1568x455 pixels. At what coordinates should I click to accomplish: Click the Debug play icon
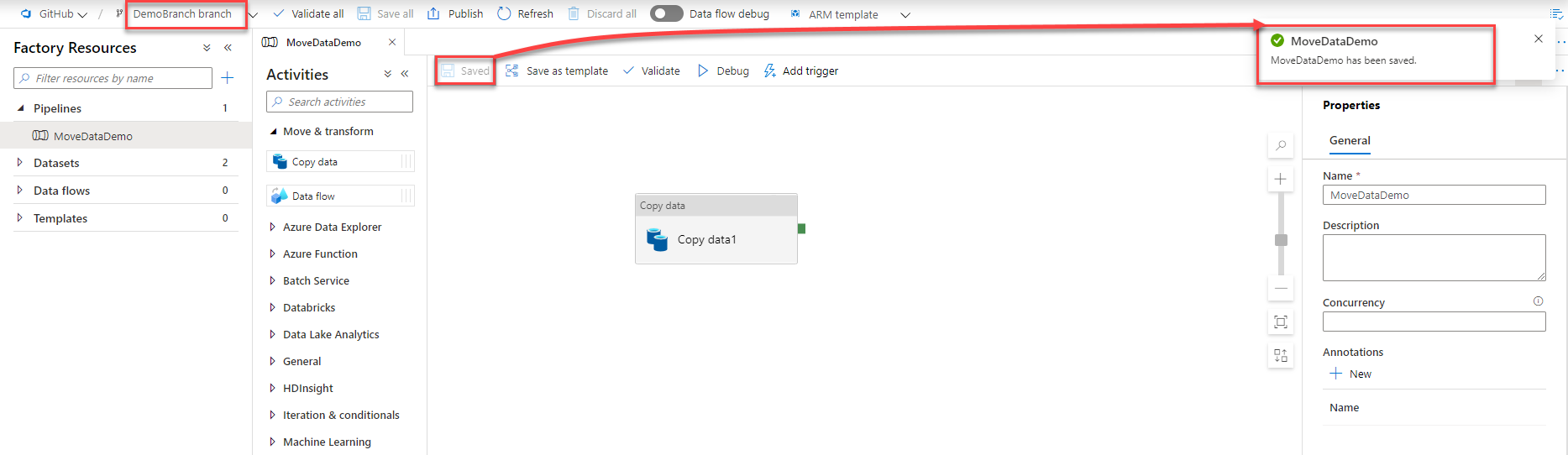(x=703, y=71)
